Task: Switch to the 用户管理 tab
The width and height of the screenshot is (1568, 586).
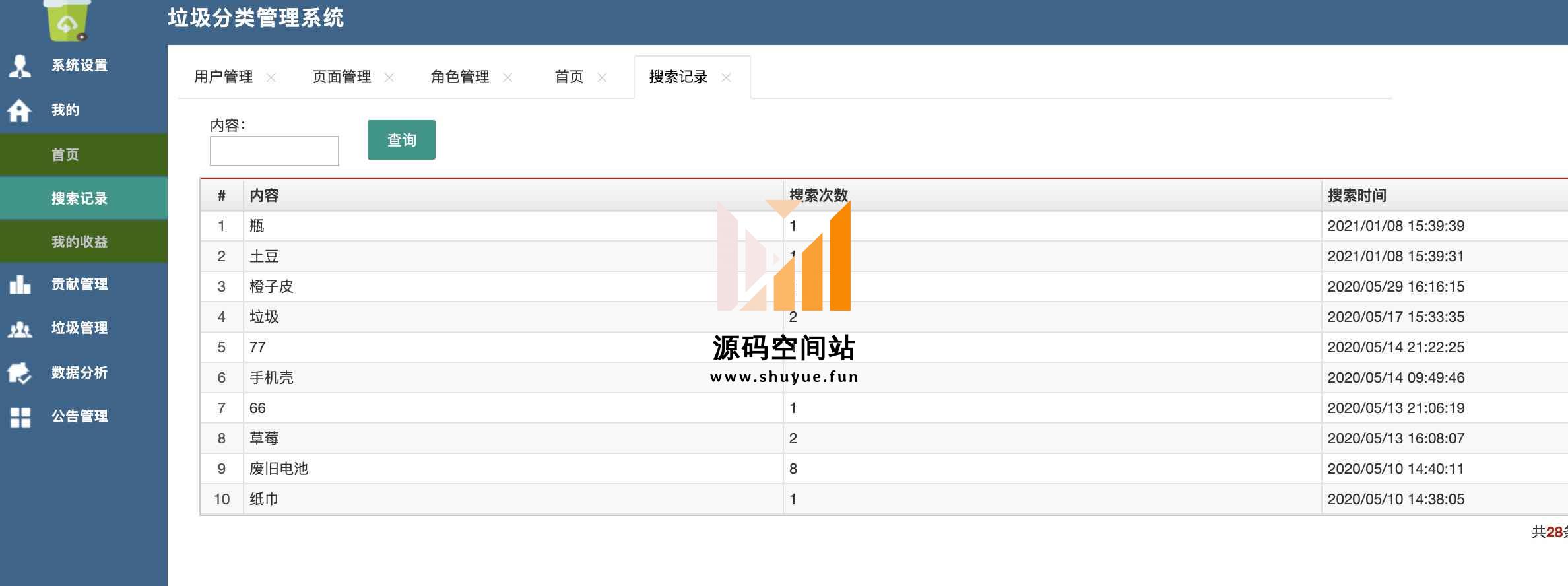Action: tap(224, 77)
